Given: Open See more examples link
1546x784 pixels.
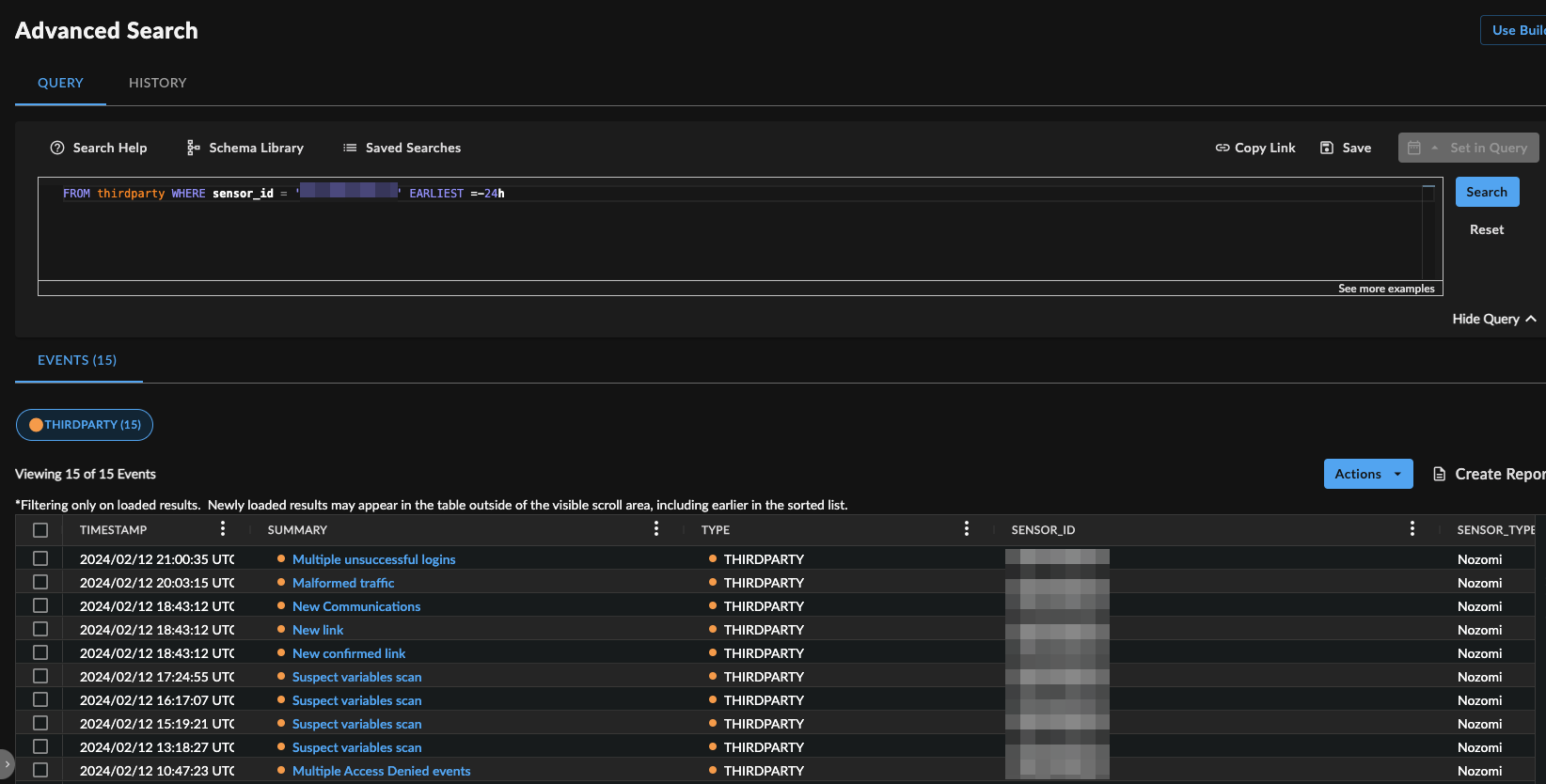Looking at the screenshot, I should click(1386, 289).
